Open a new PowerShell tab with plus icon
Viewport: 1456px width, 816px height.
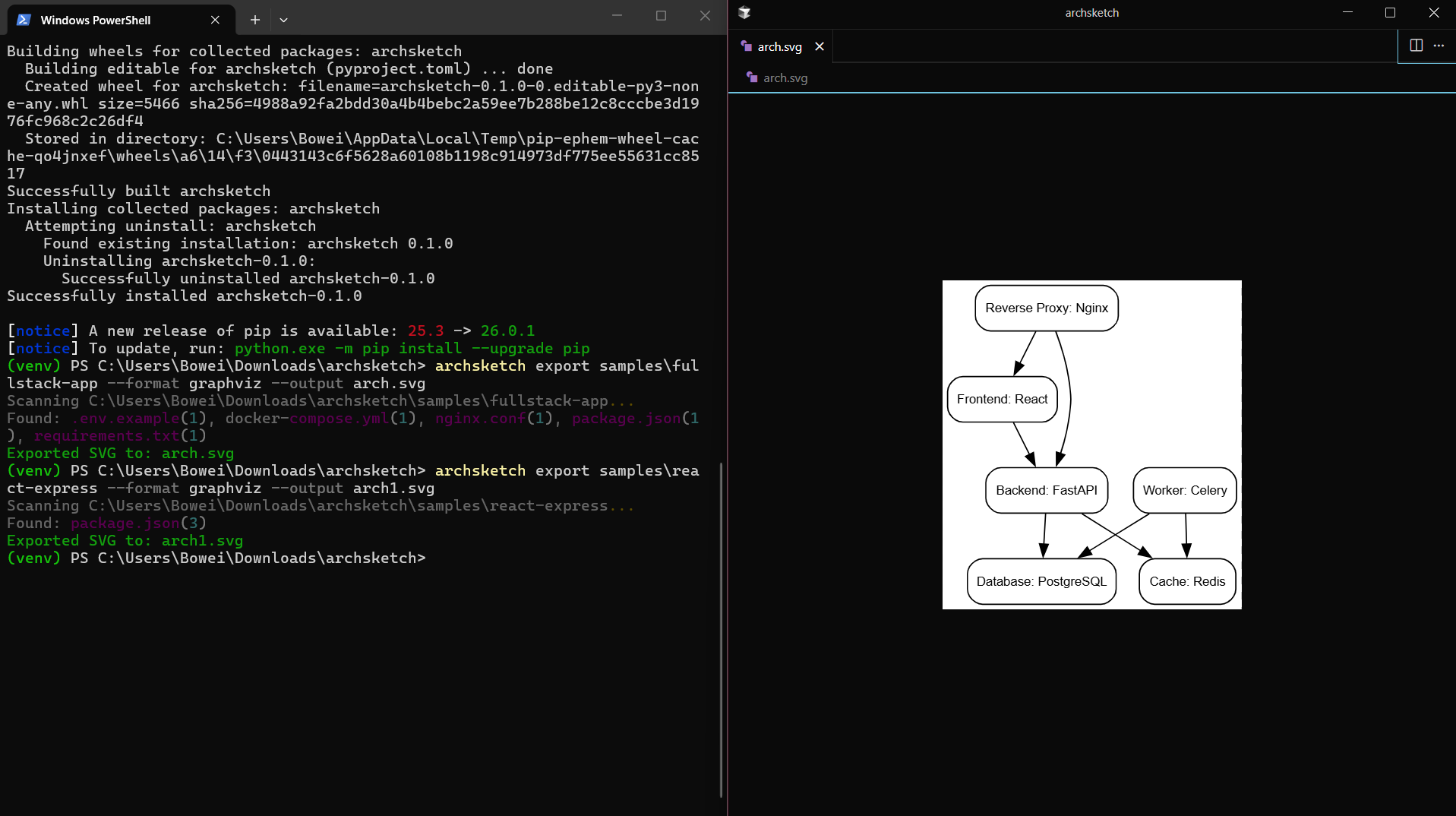(x=255, y=20)
